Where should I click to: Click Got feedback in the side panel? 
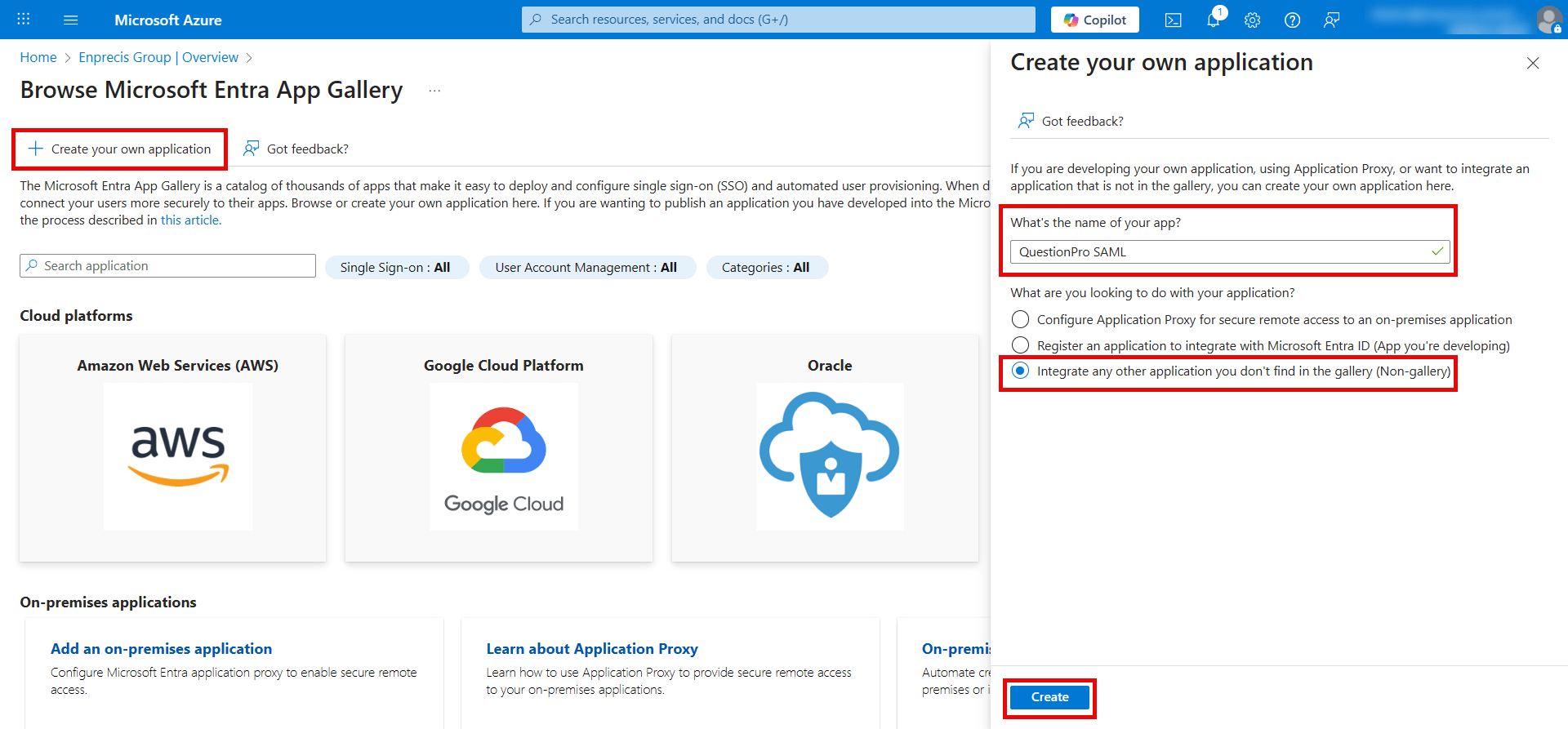[1071, 121]
